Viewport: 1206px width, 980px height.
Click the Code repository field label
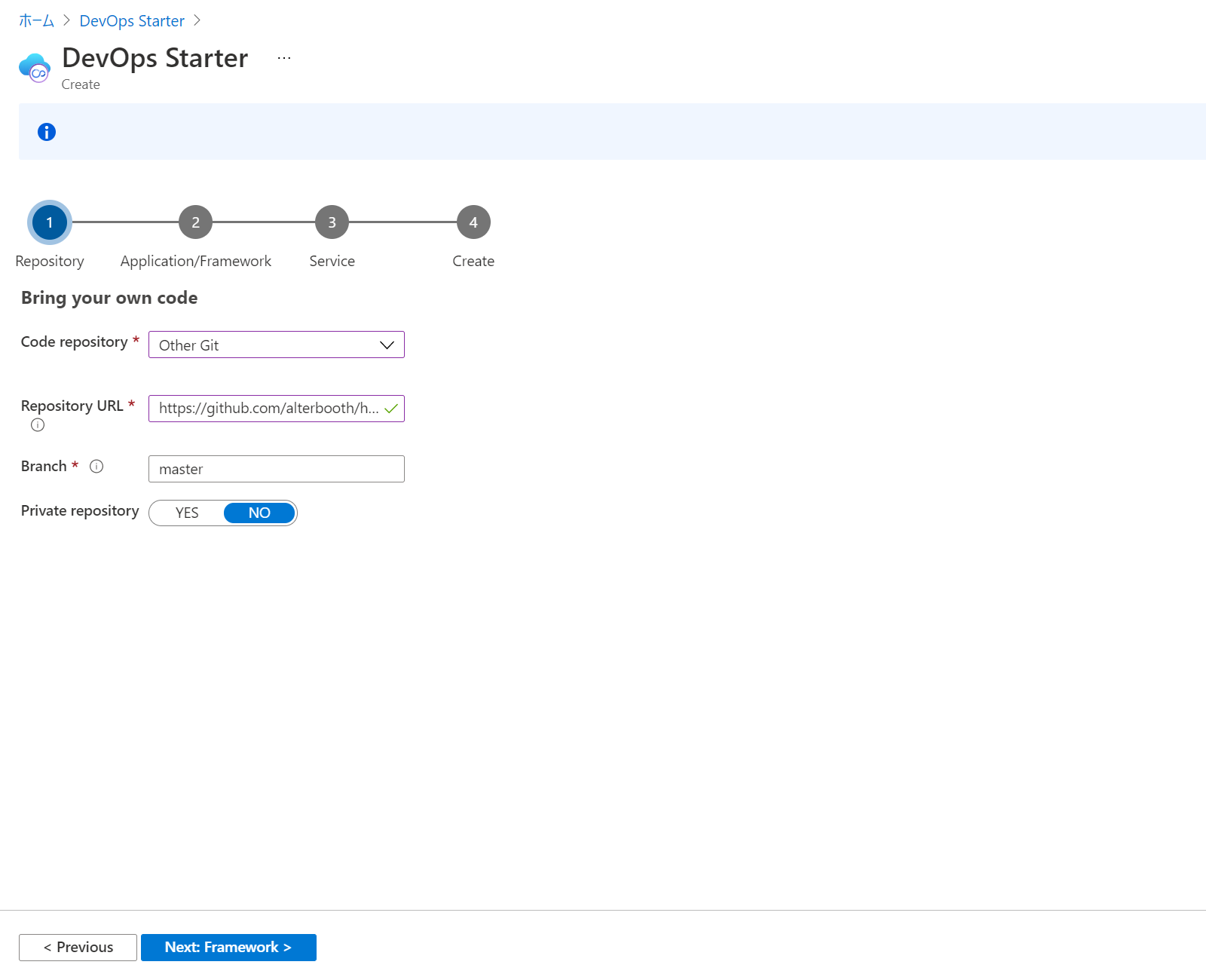75,342
